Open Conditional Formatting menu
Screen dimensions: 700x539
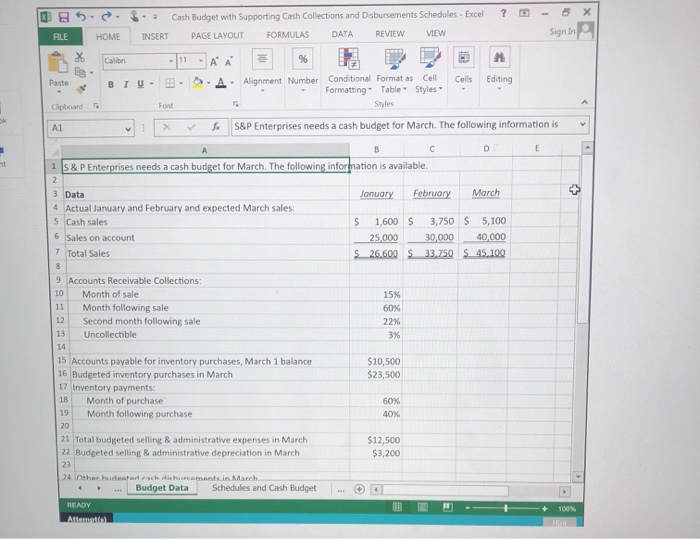pyautogui.click(x=349, y=71)
